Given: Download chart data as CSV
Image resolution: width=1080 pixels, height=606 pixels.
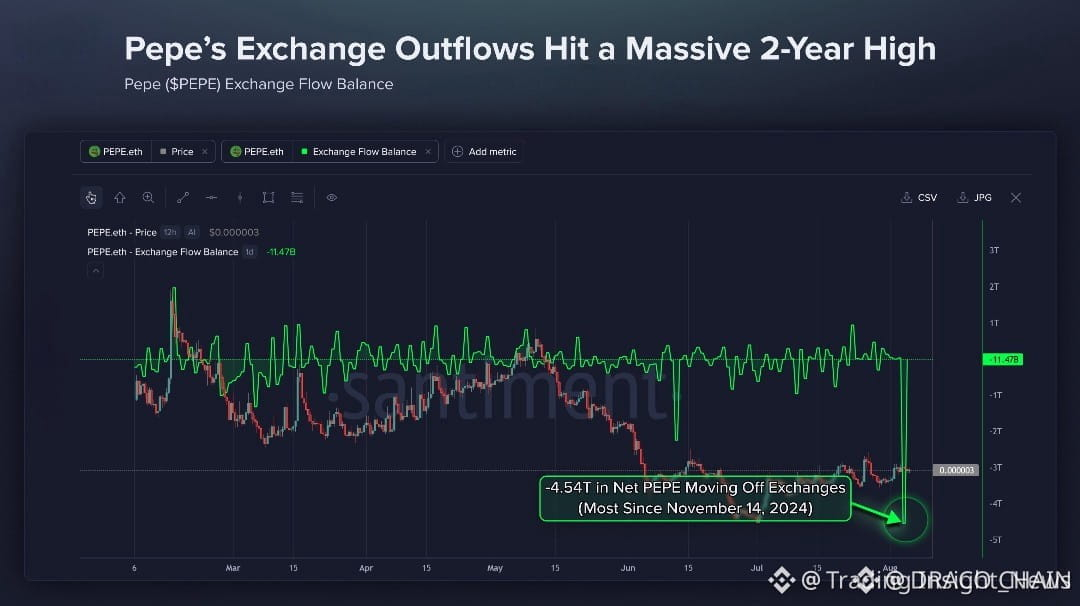Looking at the screenshot, I should point(919,198).
